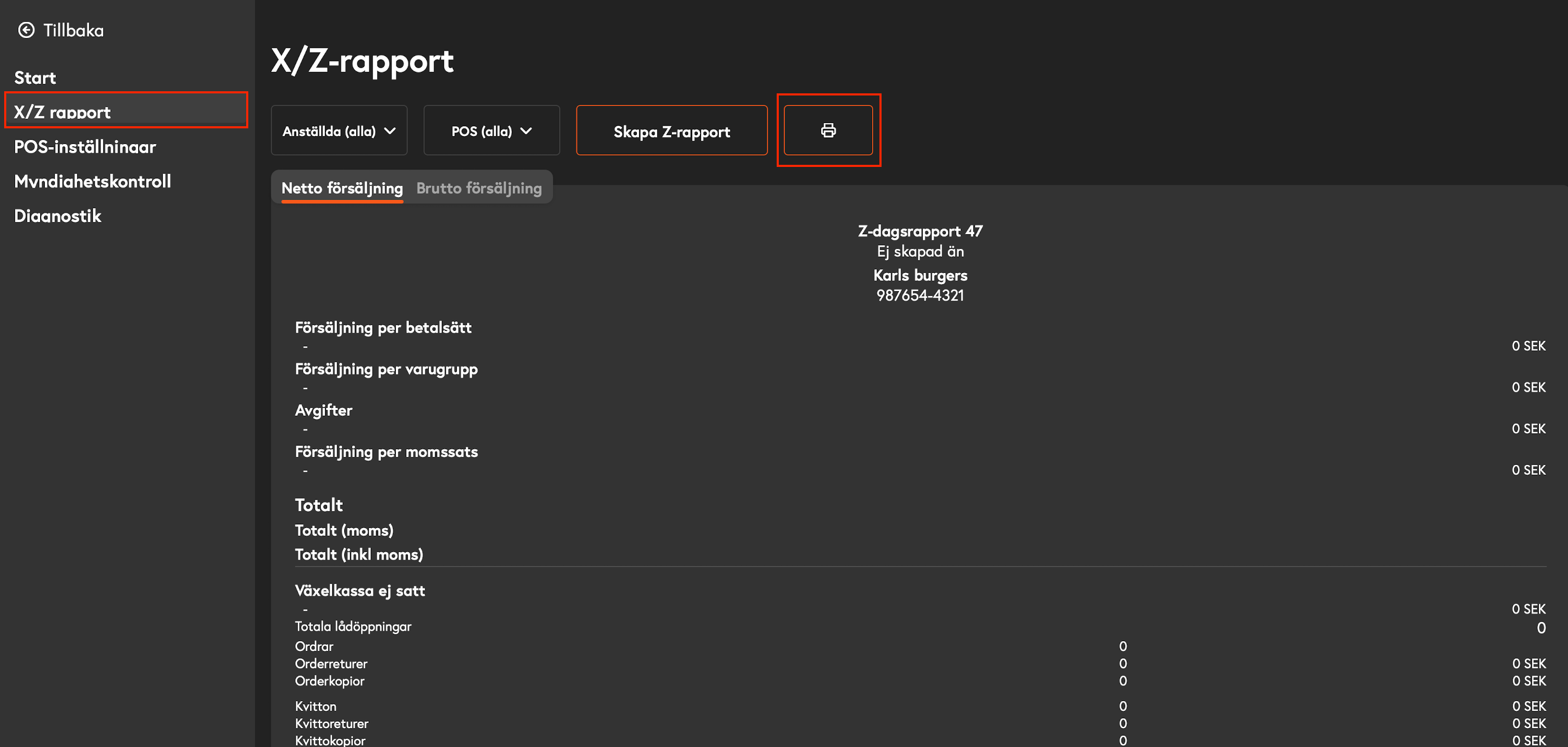Click the Ordrar row label

click(314, 646)
